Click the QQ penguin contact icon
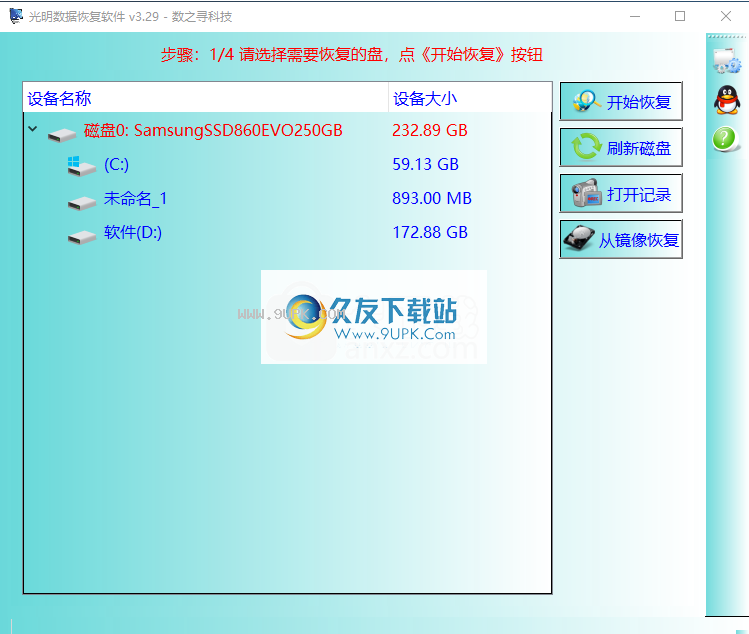The width and height of the screenshot is (749, 634). point(727,100)
